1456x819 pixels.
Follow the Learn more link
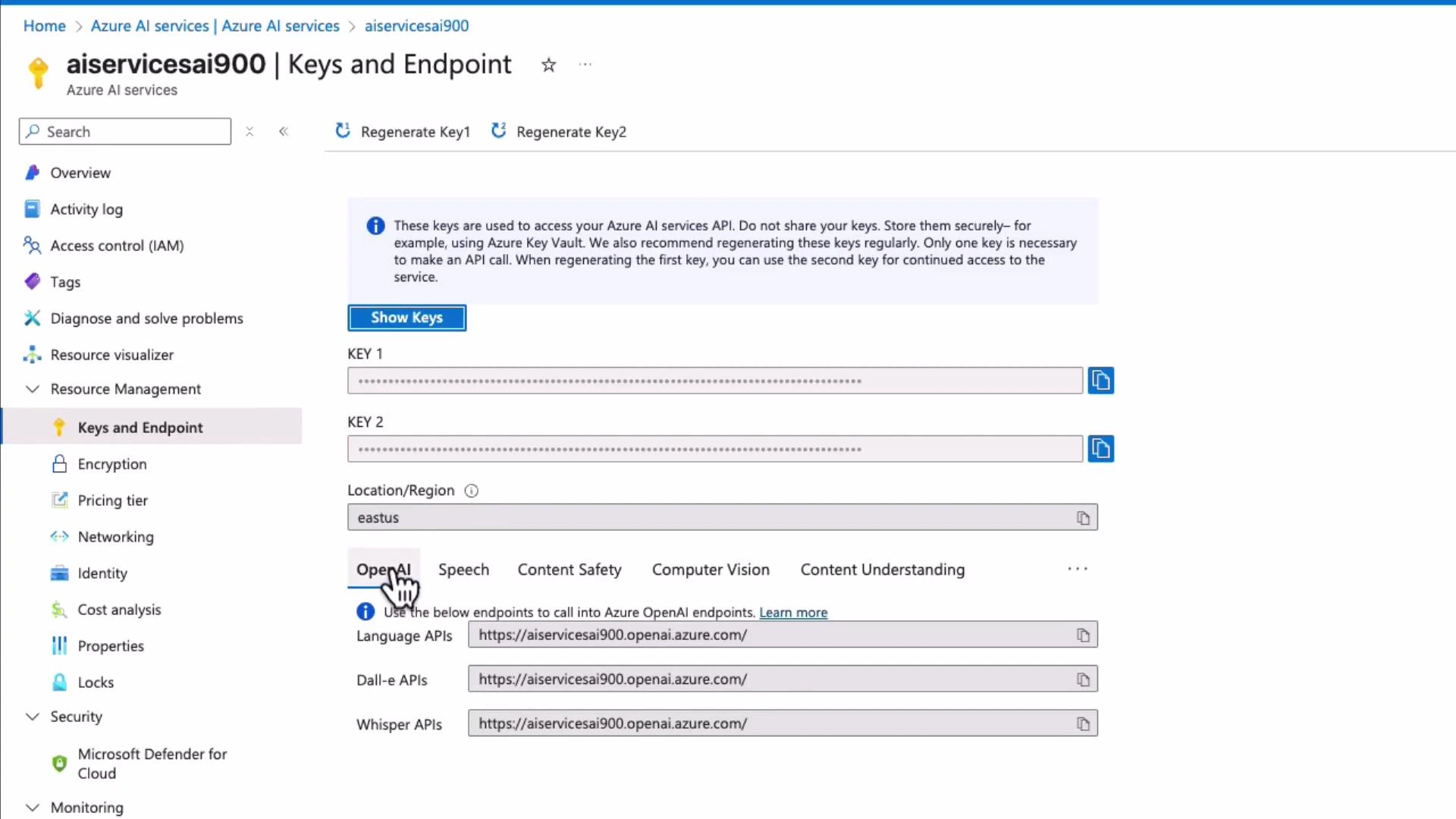pyautogui.click(x=793, y=612)
